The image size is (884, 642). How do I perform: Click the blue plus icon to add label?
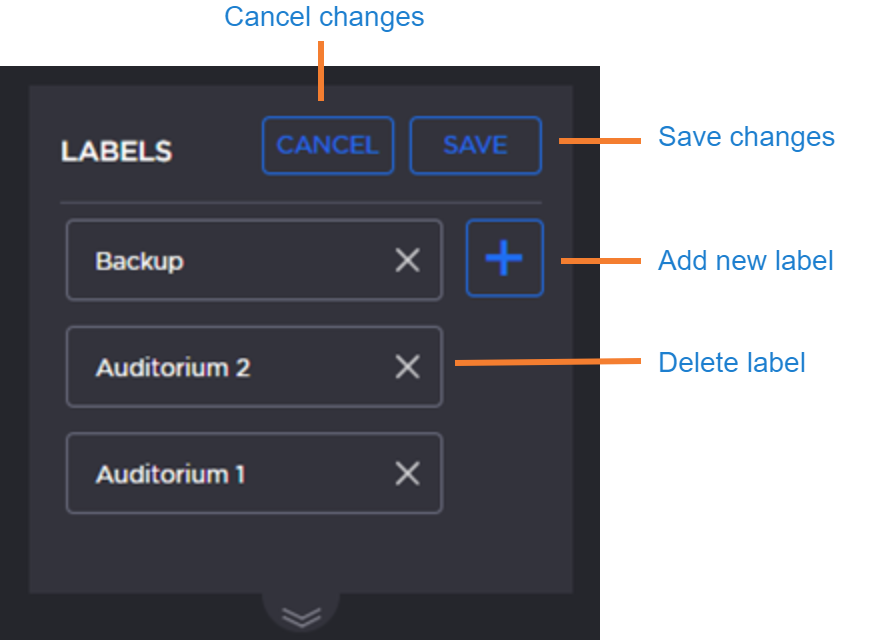504,258
